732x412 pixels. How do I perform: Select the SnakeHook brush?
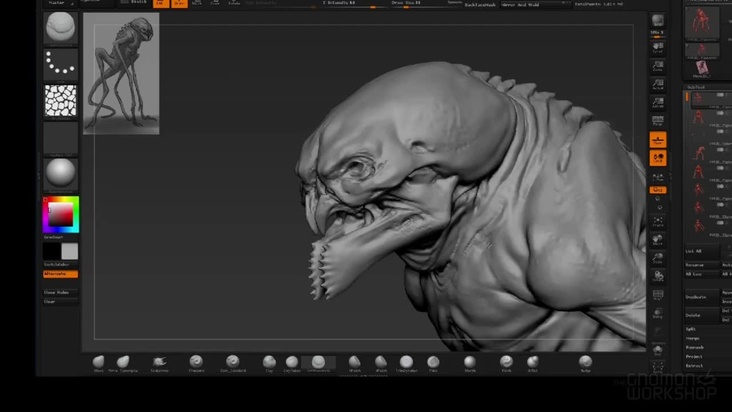coord(159,363)
